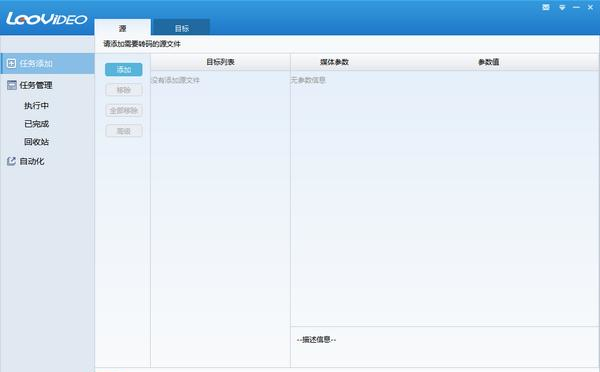
Task: Click the 移除 button
Action: (x=124, y=90)
